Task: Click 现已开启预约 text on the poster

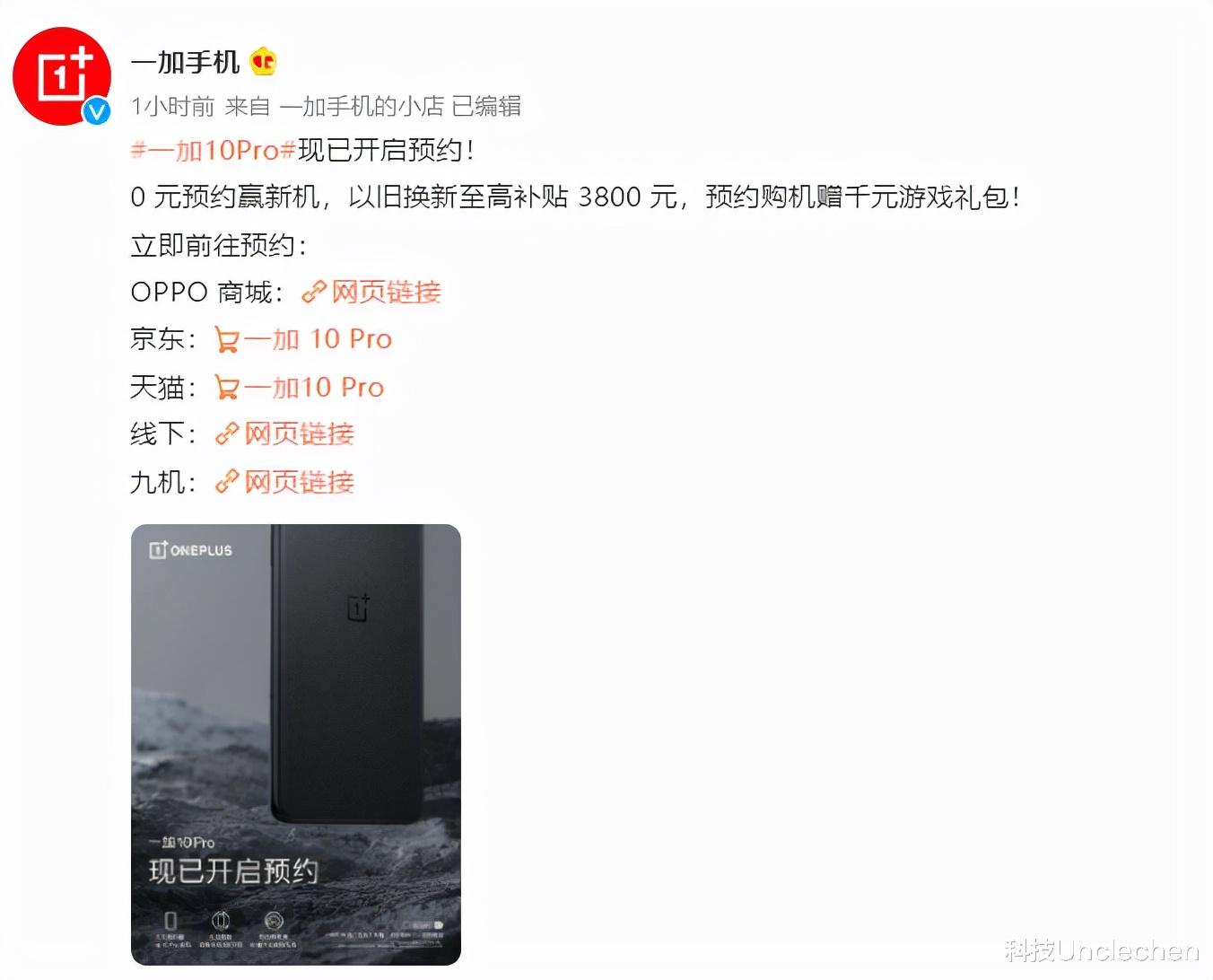Action: 233,871
